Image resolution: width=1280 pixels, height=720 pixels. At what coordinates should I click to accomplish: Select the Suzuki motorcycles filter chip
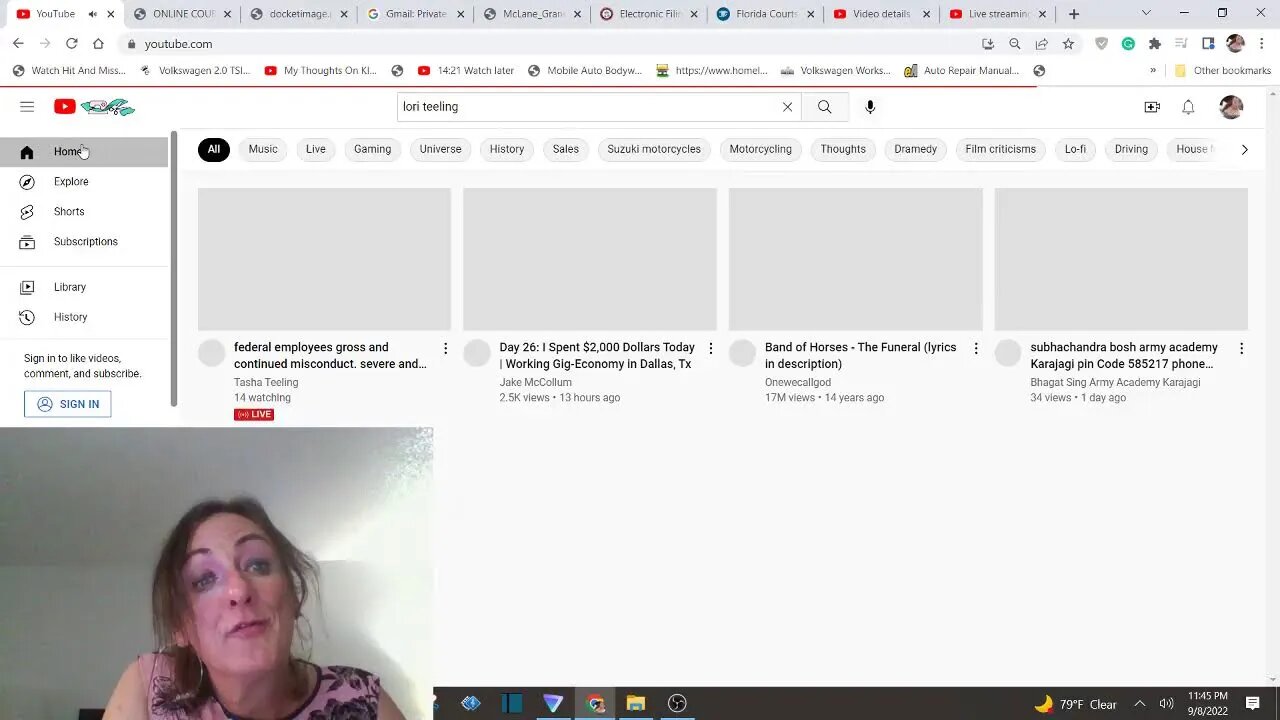(x=654, y=149)
